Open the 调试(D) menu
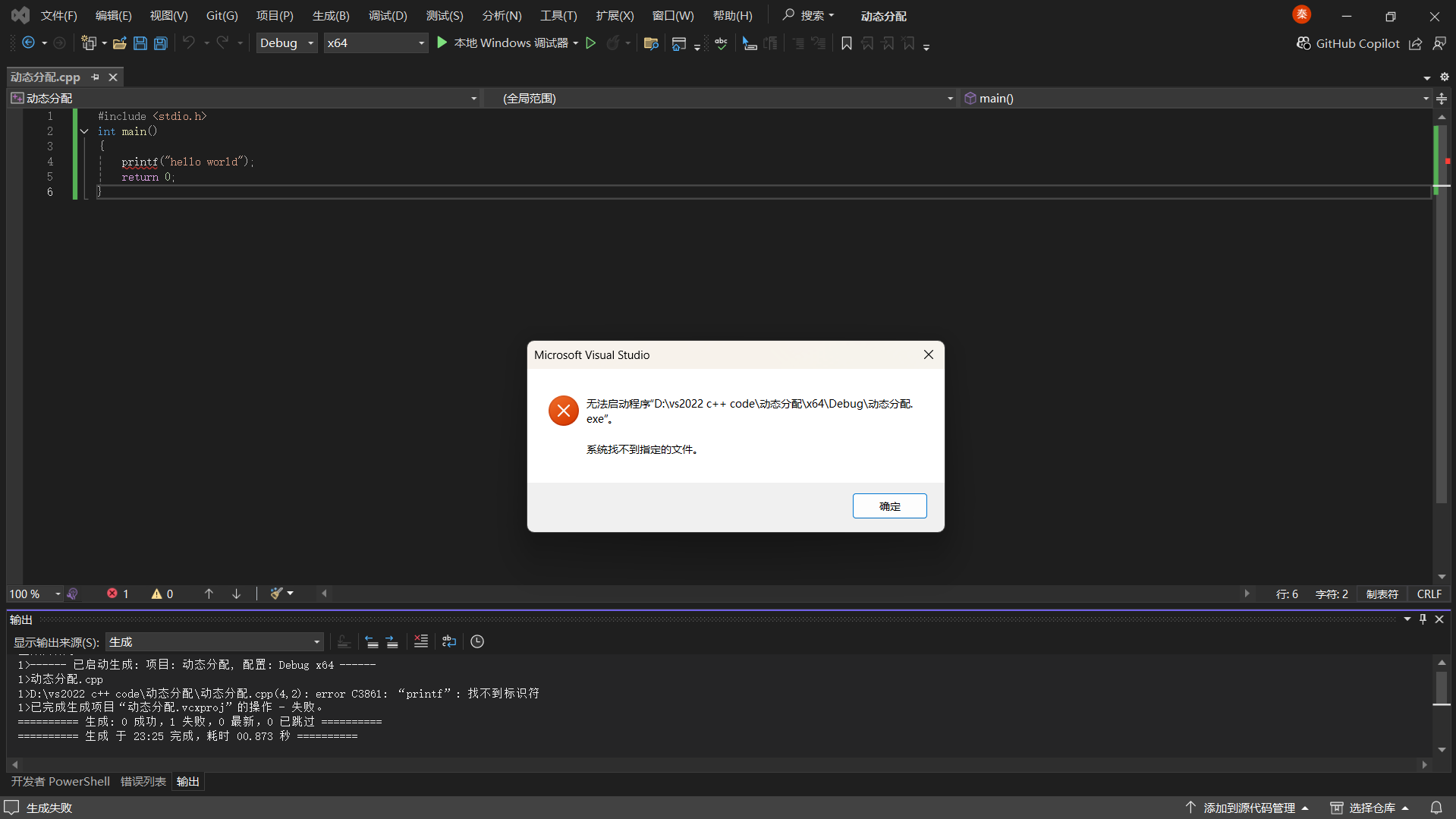 coord(388,16)
